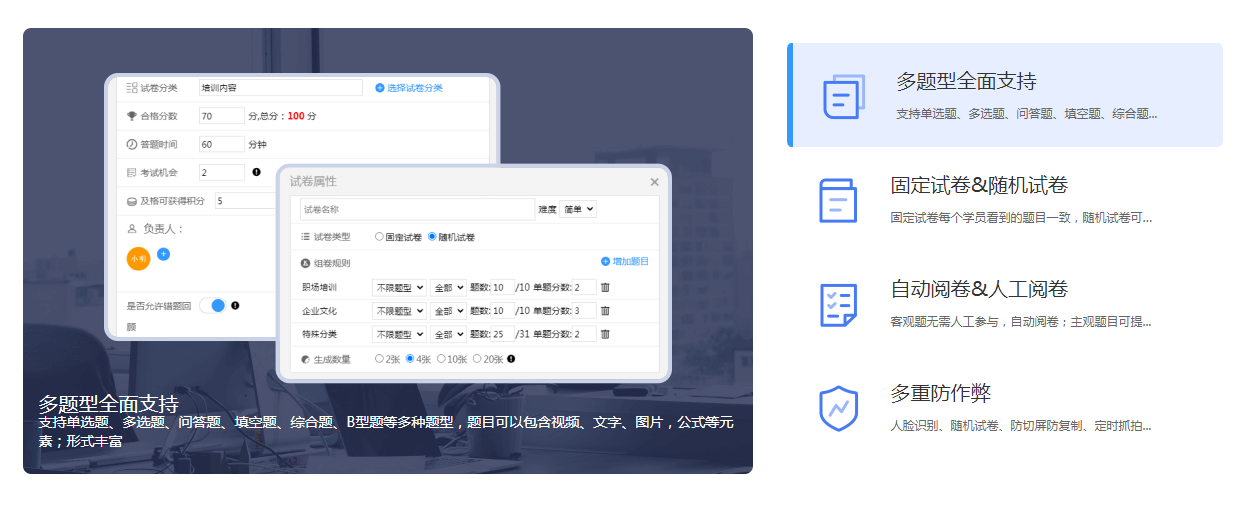Image resolution: width=1238 pixels, height=510 pixels.
Task: Click the checklist icon beside 自动阅卷&人工阅卷
Action: tap(838, 304)
